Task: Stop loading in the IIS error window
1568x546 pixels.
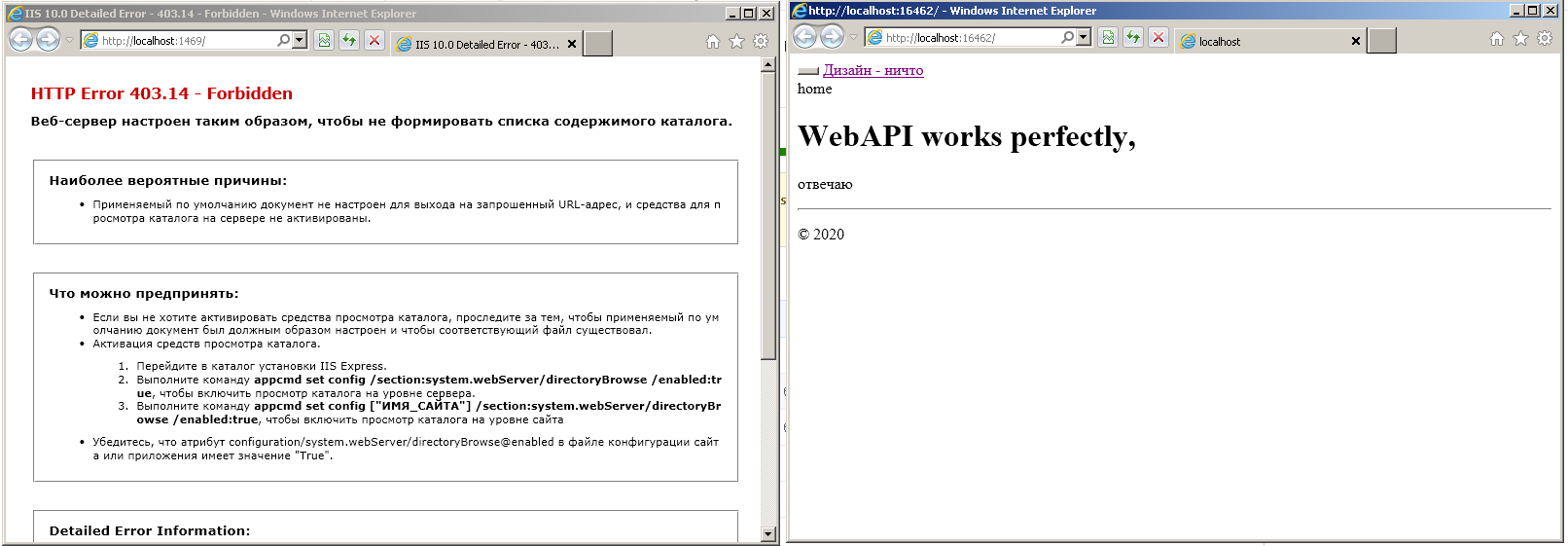Action: point(374,40)
